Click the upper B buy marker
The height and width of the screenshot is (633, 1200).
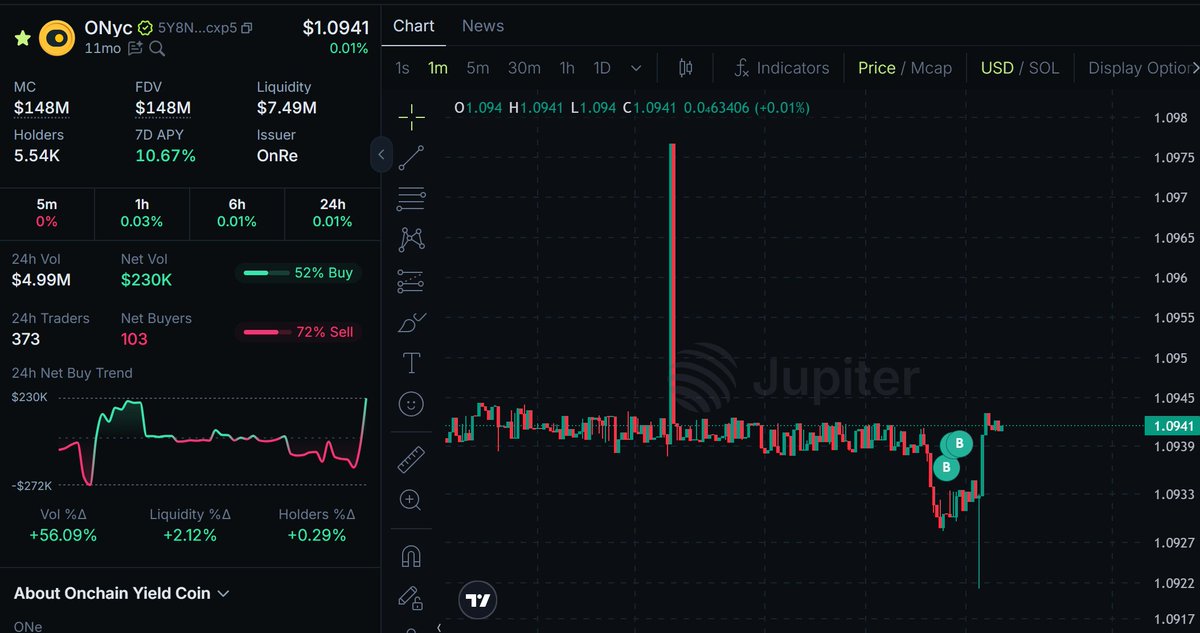959,443
